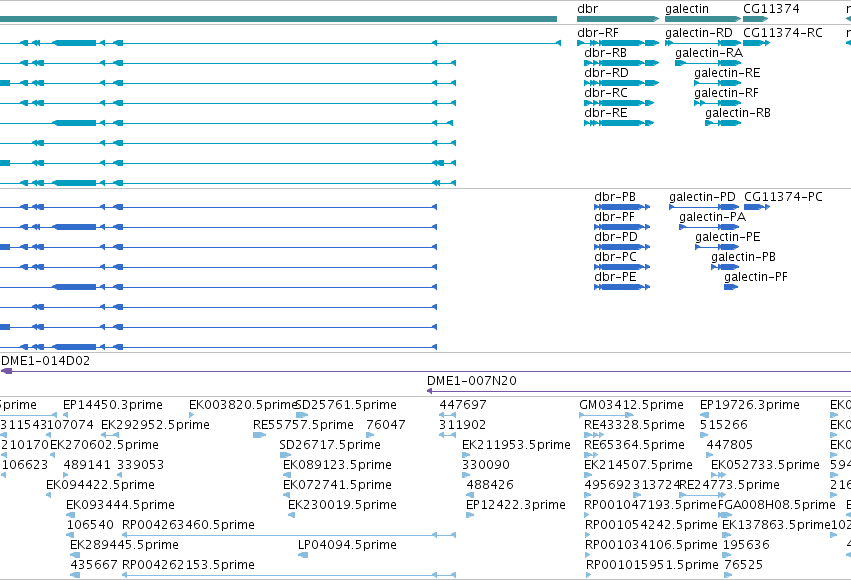Click transcript label dbr-RD

pyautogui.click(x=606, y=73)
